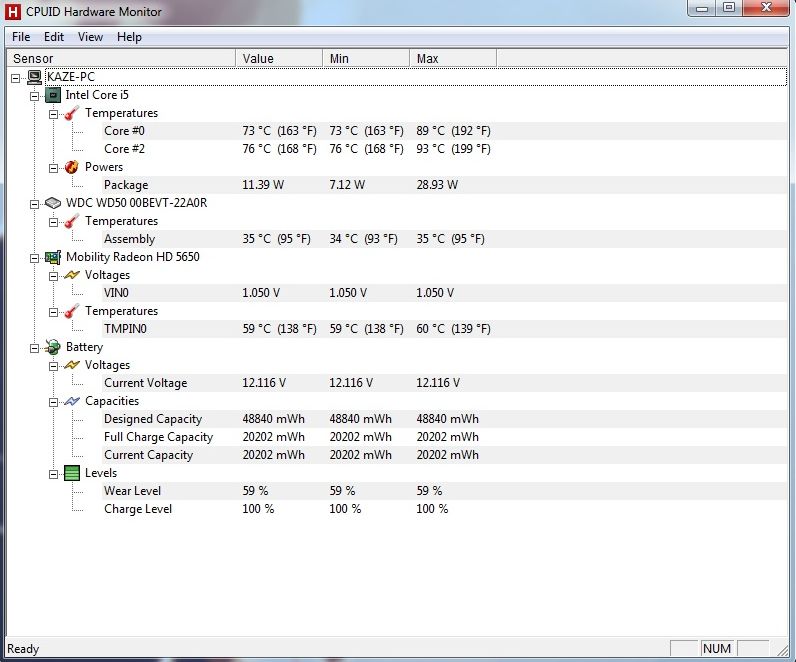Collapse the Capacities group
Image resolution: width=796 pixels, height=662 pixels.
point(53,402)
